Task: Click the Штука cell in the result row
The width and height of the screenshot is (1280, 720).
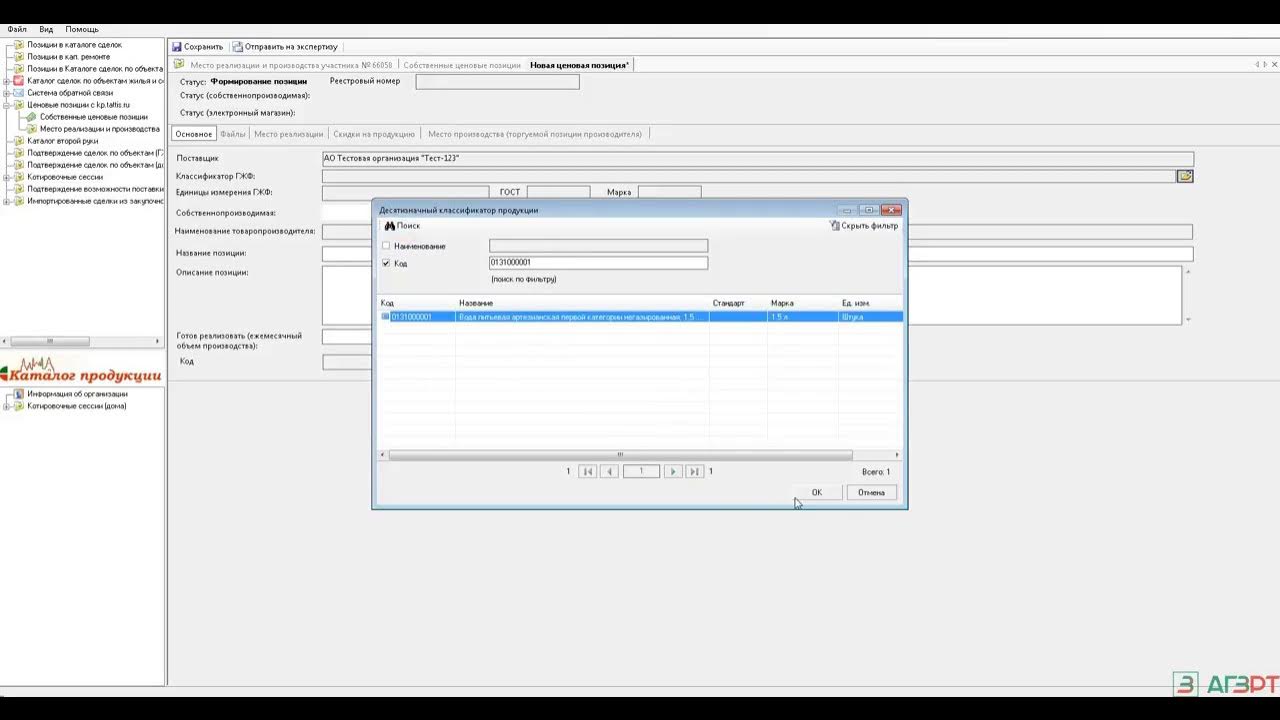Action: [x=869, y=317]
